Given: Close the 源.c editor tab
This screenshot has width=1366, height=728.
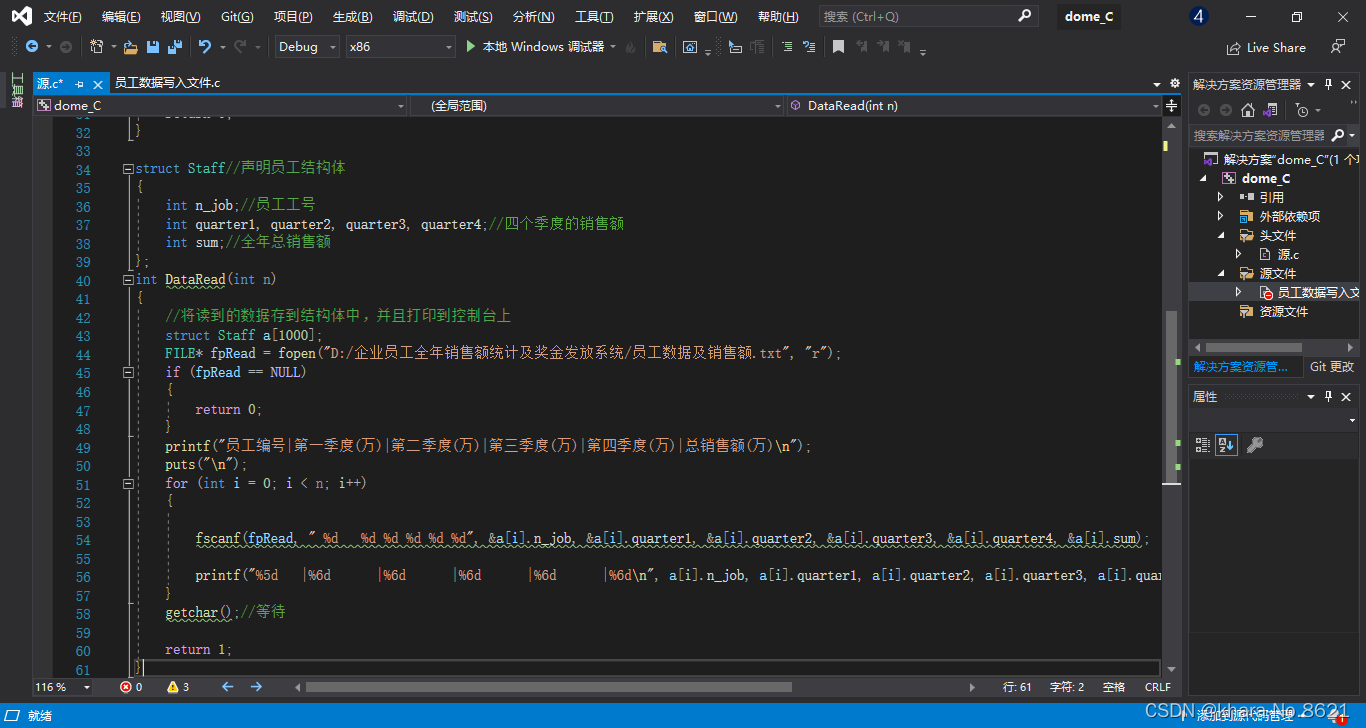Looking at the screenshot, I should click(x=96, y=84).
